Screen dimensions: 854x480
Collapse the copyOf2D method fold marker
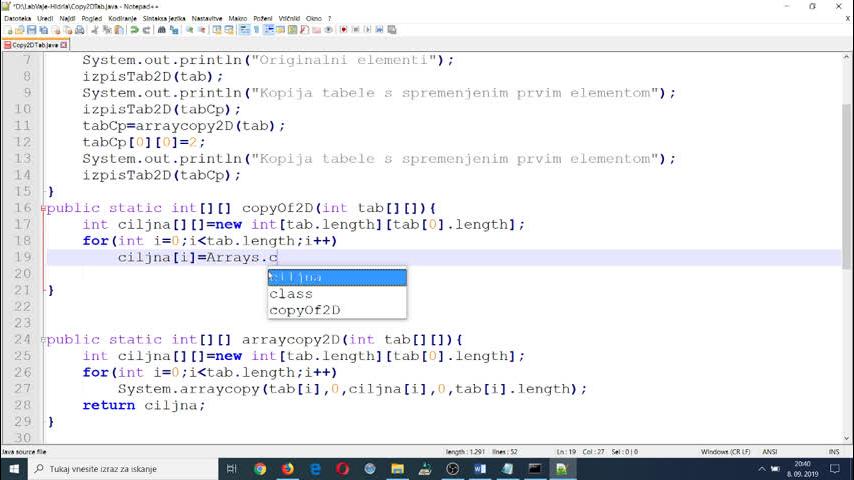pyautogui.click(x=43, y=208)
